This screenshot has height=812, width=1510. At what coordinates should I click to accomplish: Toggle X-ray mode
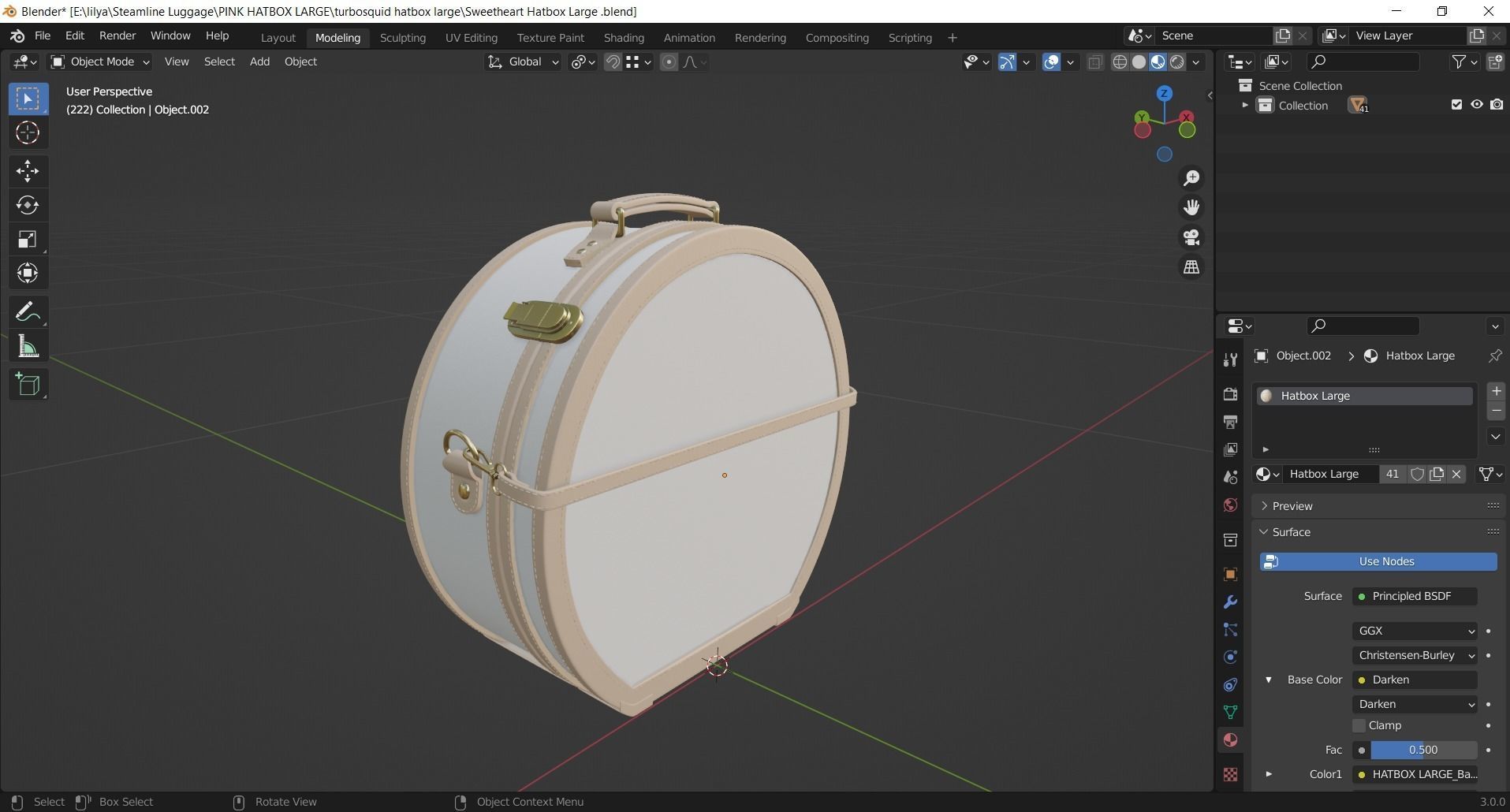tap(1094, 61)
